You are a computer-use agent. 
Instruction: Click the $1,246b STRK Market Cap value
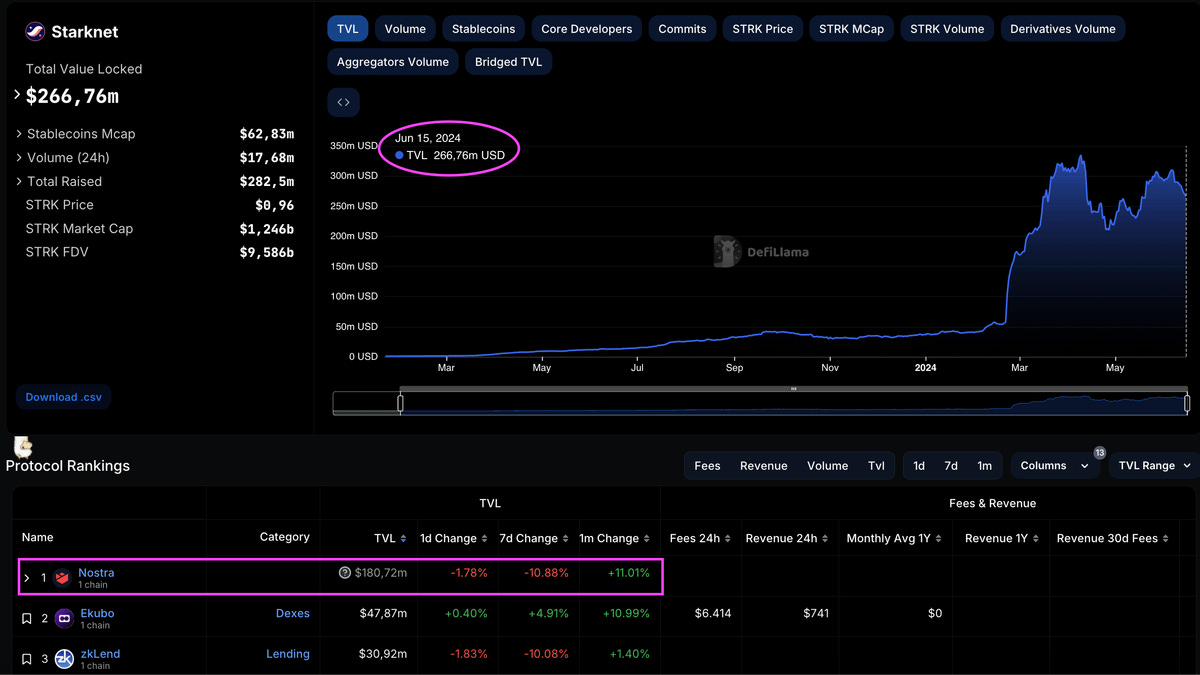(x=267, y=228)
